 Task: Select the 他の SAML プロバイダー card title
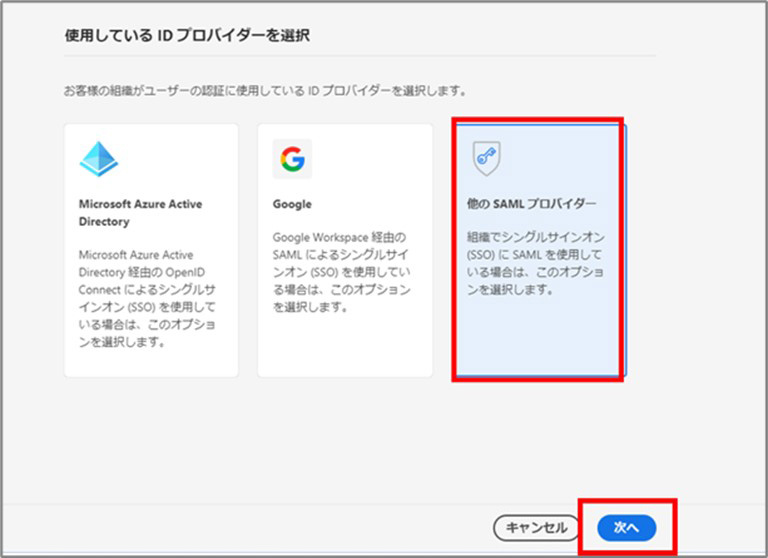[531, 204]
